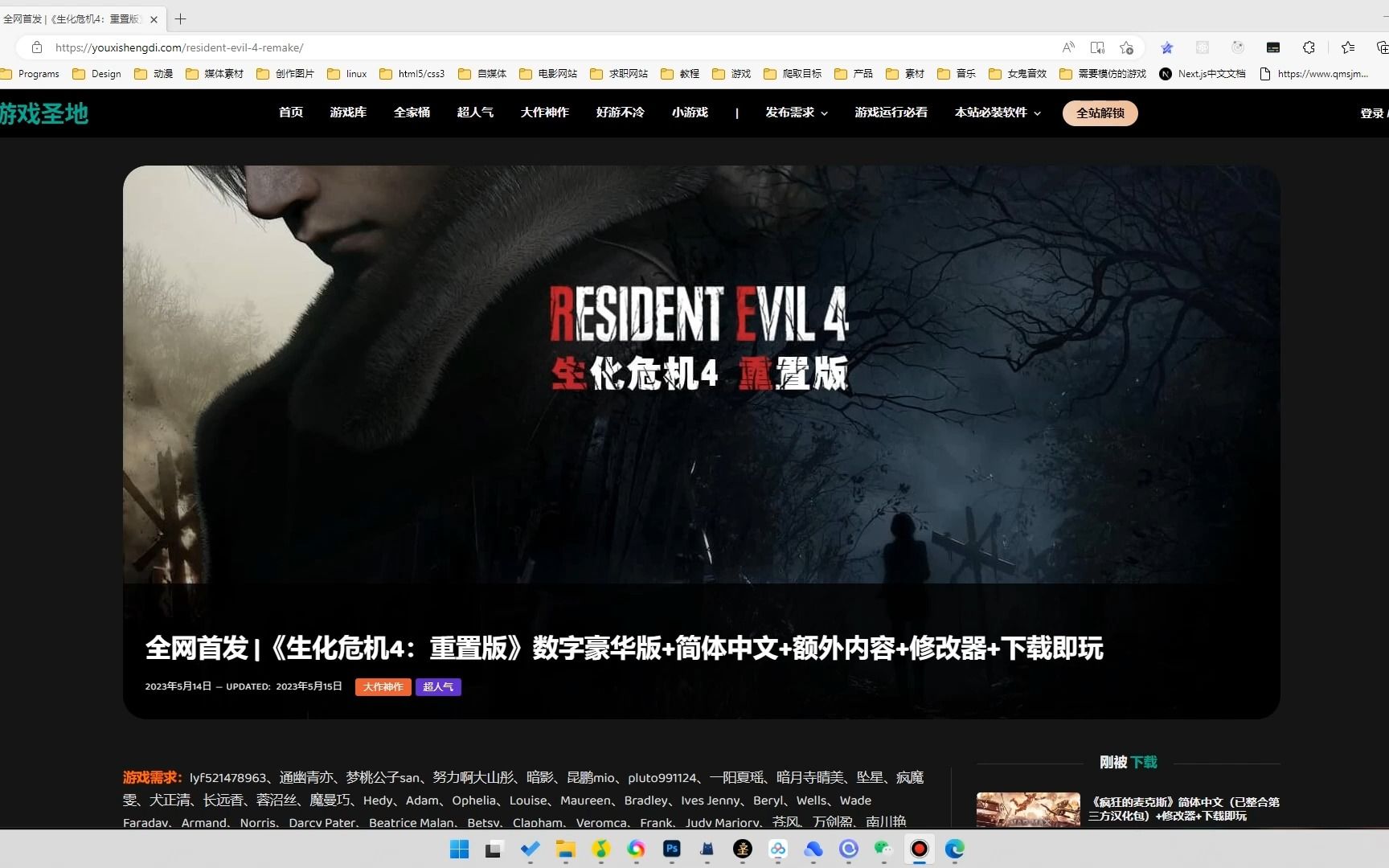Click the Windows Start button

coord(458,850)
